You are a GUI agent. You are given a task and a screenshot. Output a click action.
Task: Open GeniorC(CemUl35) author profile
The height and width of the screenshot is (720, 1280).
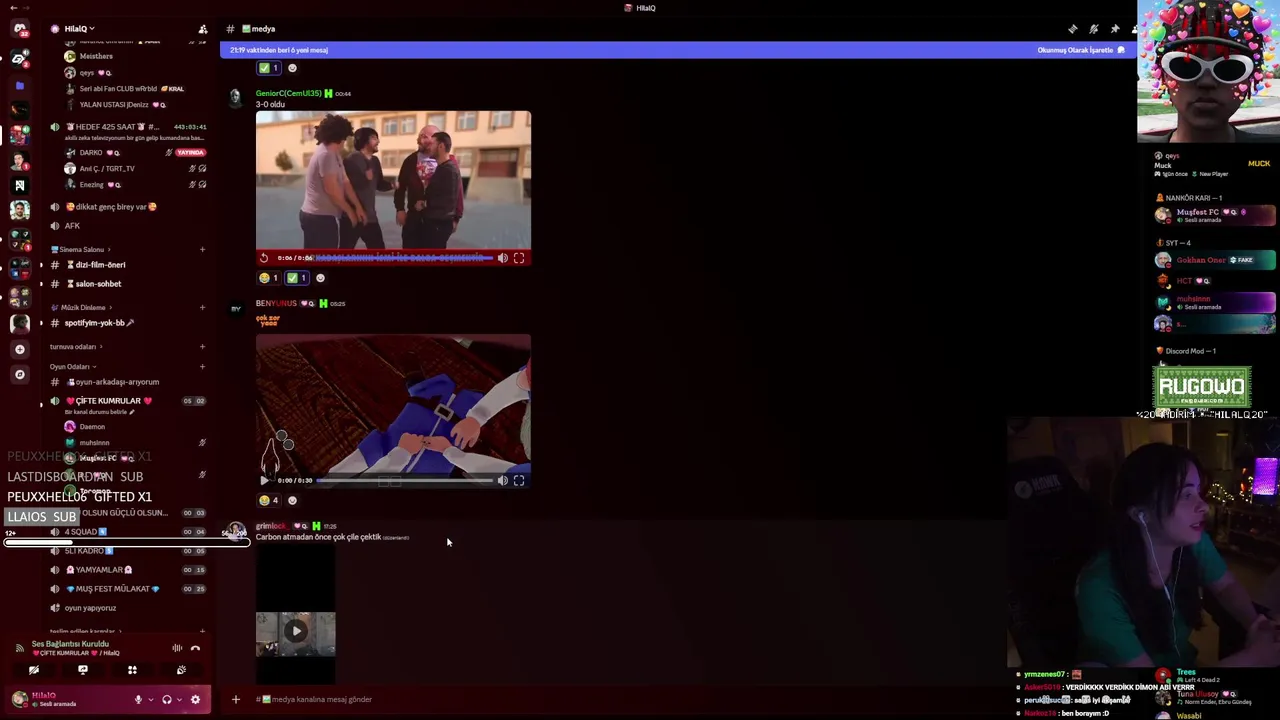click(x=288, y=93)
